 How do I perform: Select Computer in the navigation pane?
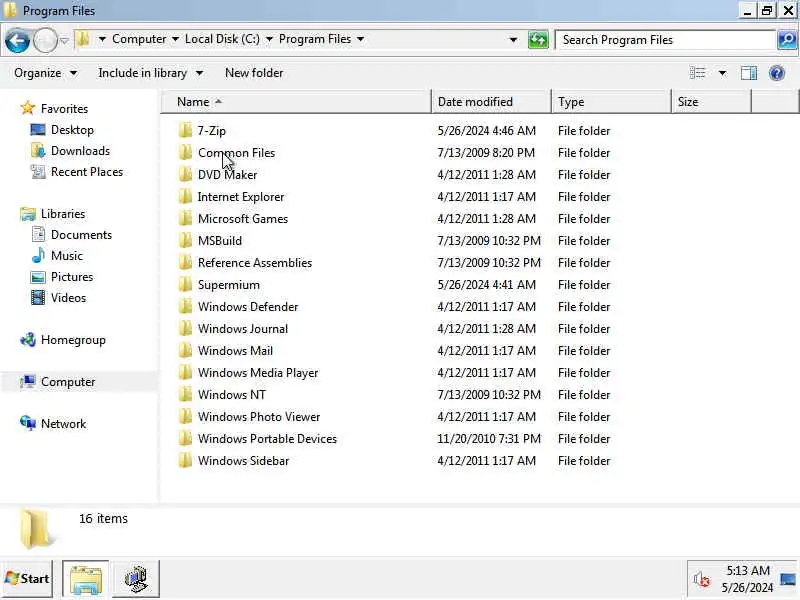point(68,382)
